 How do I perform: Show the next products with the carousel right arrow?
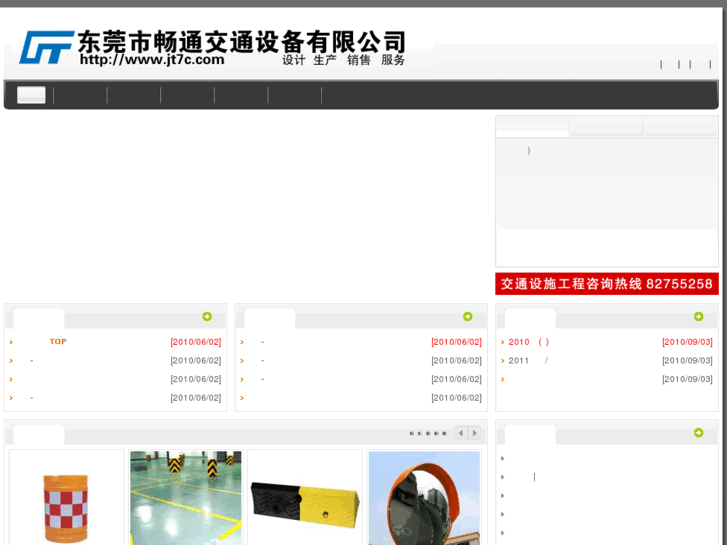pyautogui.click(x=474, y=433)
